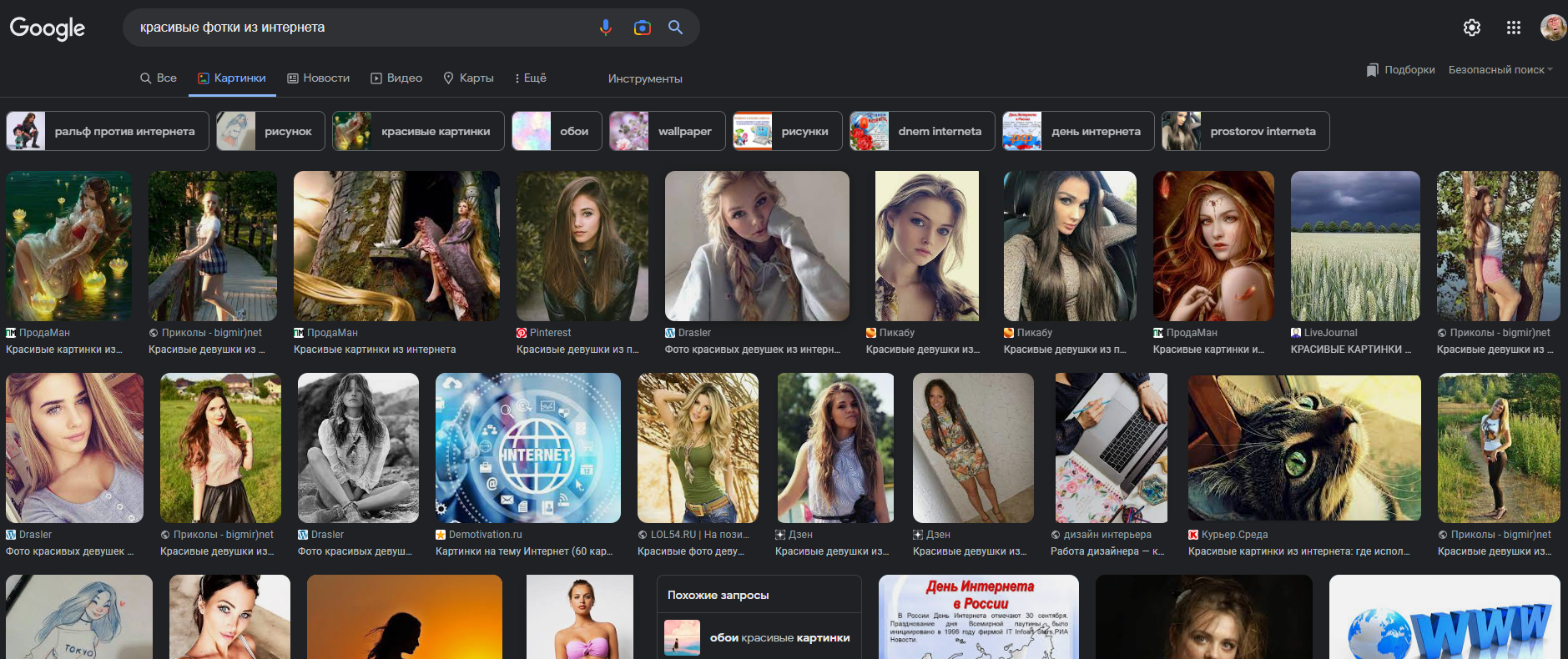Select the Картинки tab
The image size is (1568, 659).
pos(232,78)
